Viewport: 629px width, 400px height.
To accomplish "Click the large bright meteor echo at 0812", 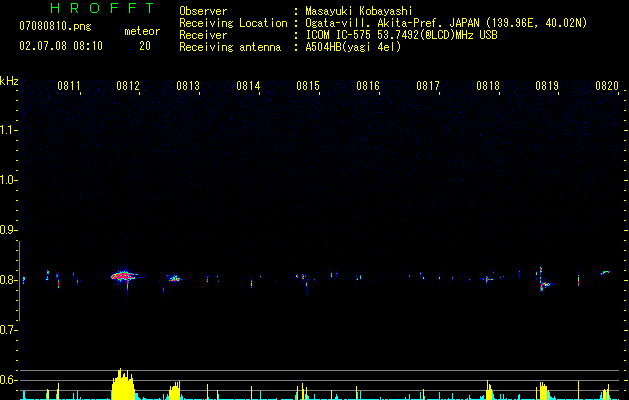I will coord(124,276).
